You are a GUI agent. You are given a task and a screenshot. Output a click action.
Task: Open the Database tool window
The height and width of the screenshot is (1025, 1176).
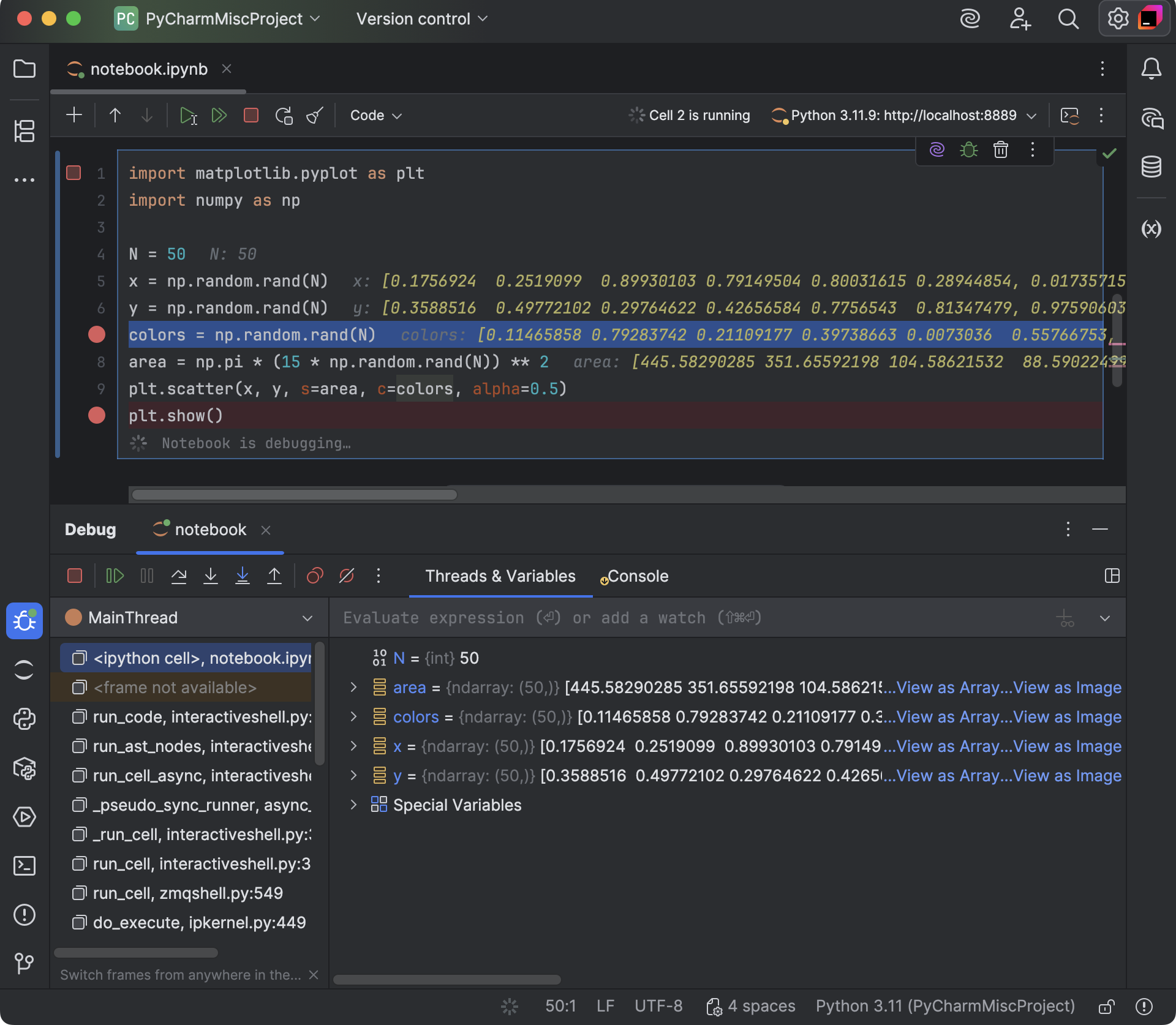click(x=1151, y=167)
